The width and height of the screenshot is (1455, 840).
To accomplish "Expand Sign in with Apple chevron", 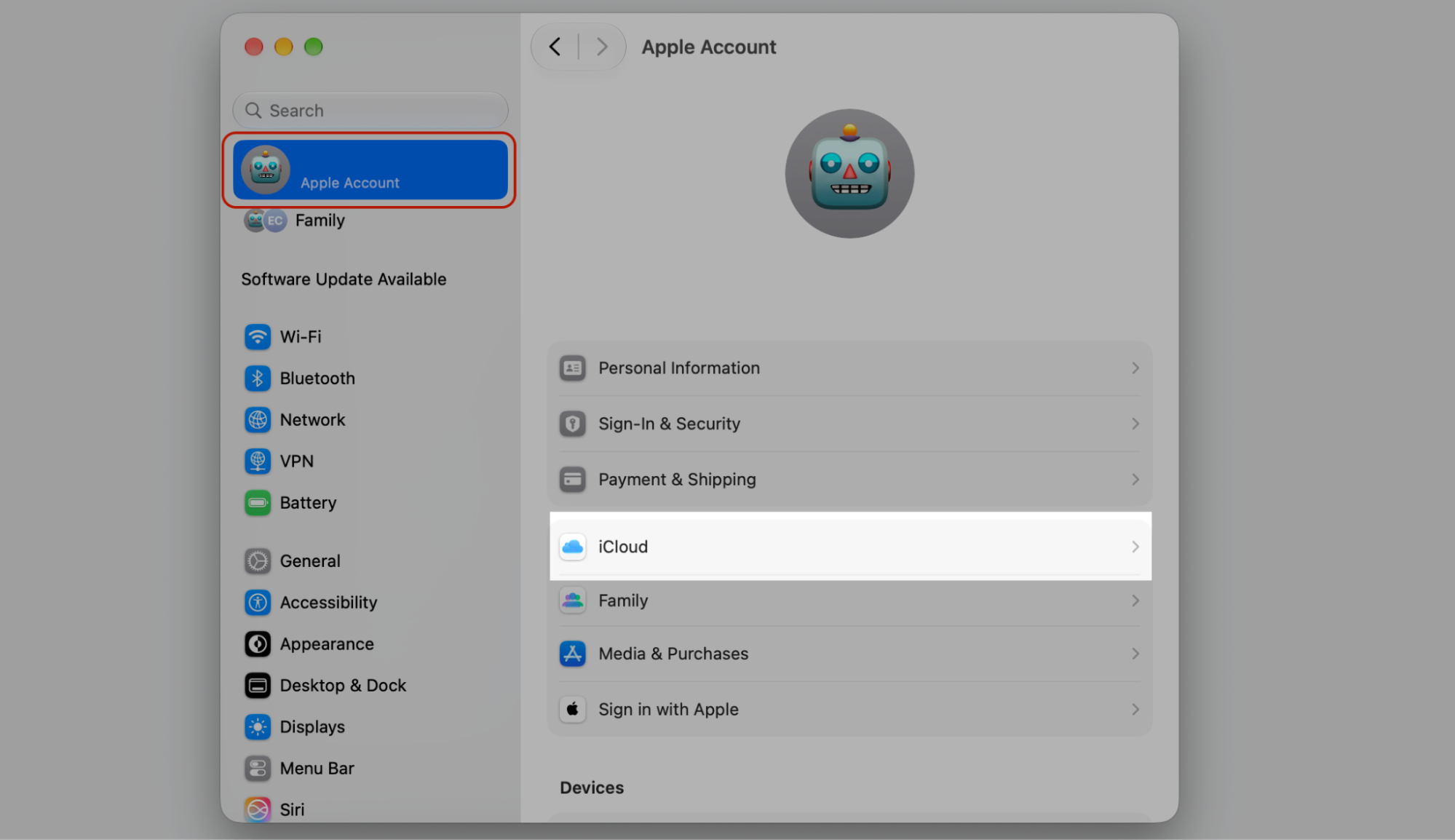I will (x=1135, y=709).
